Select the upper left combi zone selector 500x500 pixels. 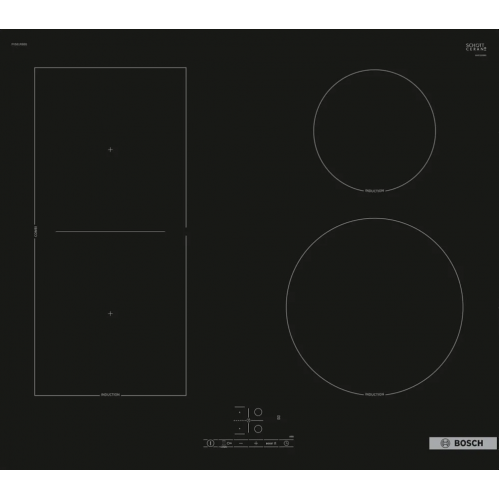click(240, 412)
